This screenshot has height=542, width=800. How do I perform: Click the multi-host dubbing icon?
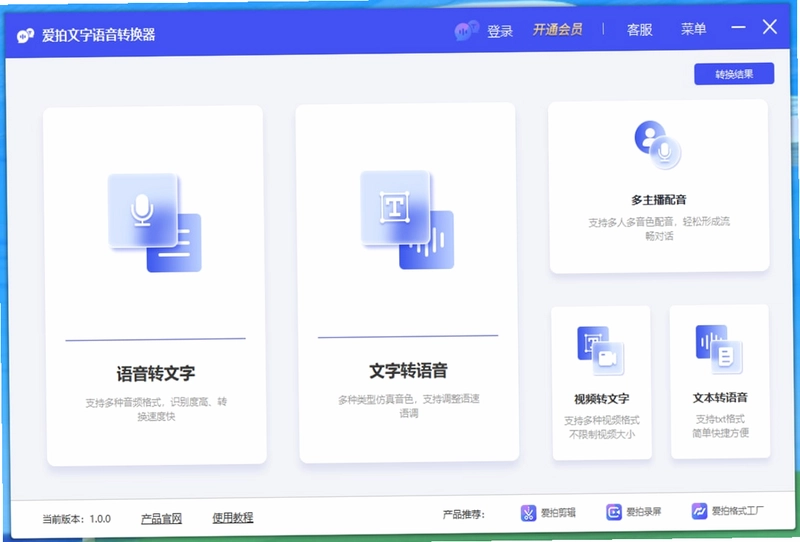pyautogui.click(x=657, y=145)
